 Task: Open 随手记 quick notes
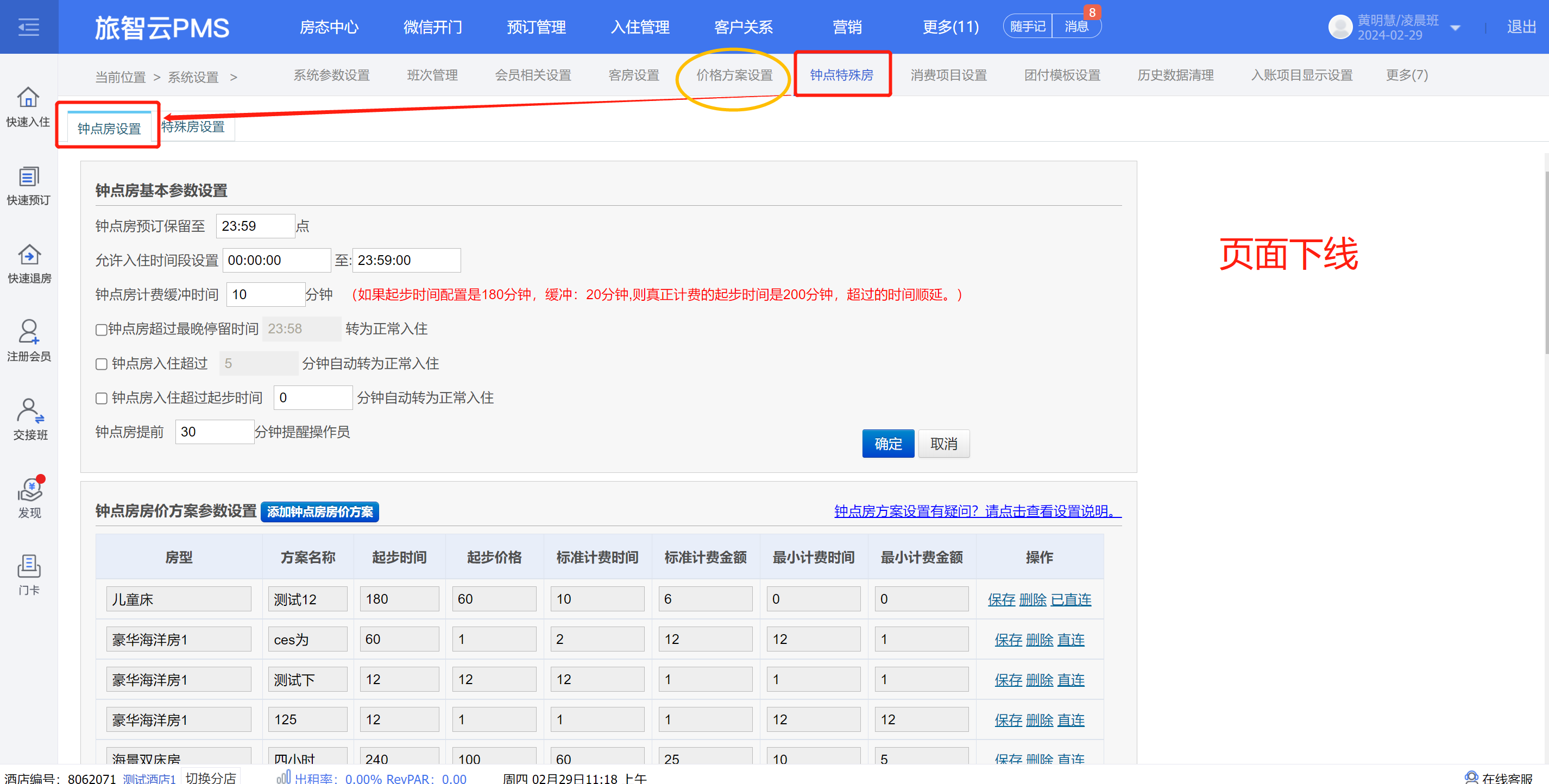(1028, 27)
